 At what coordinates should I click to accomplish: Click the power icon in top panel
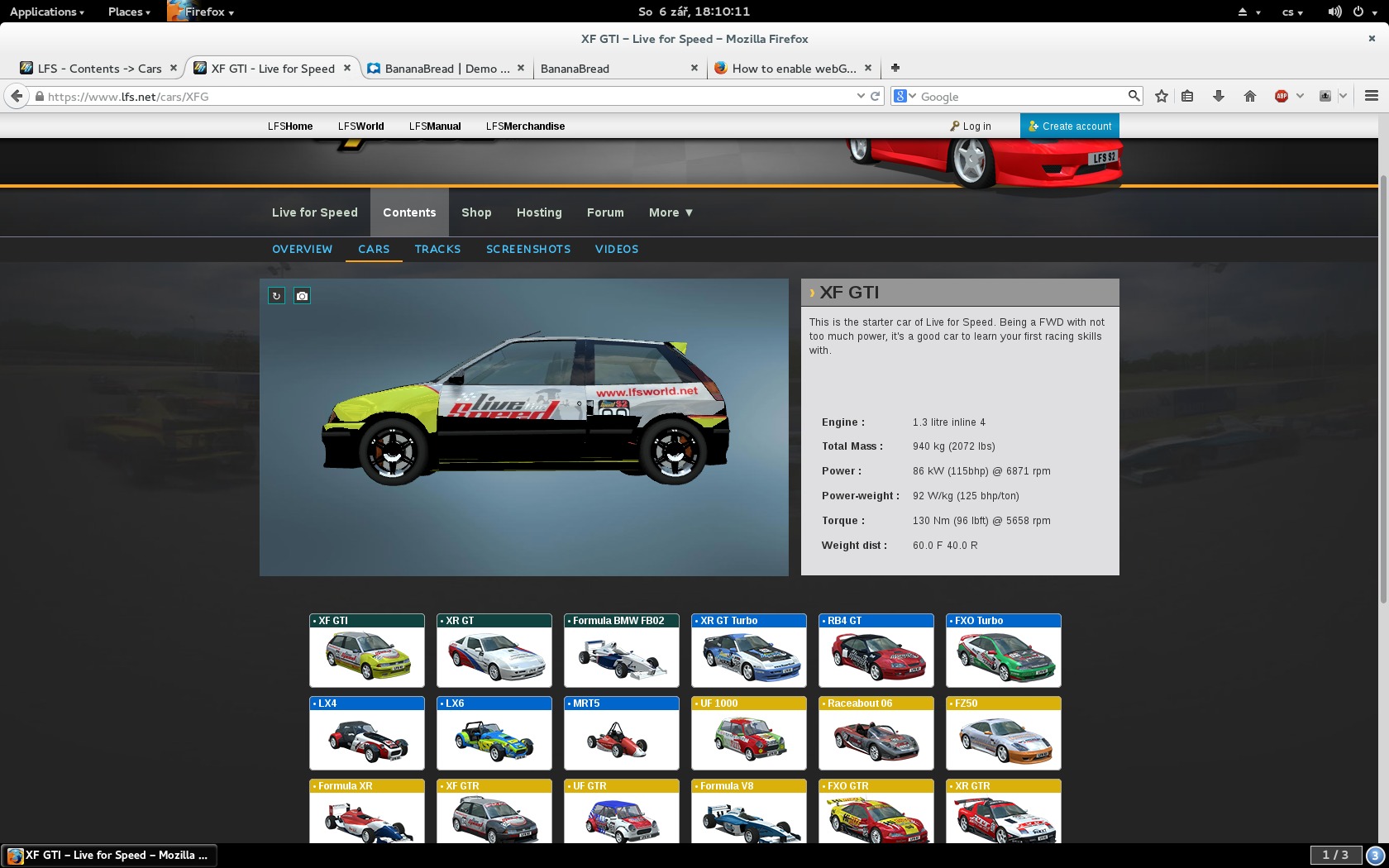click(x=1358, y=12)
